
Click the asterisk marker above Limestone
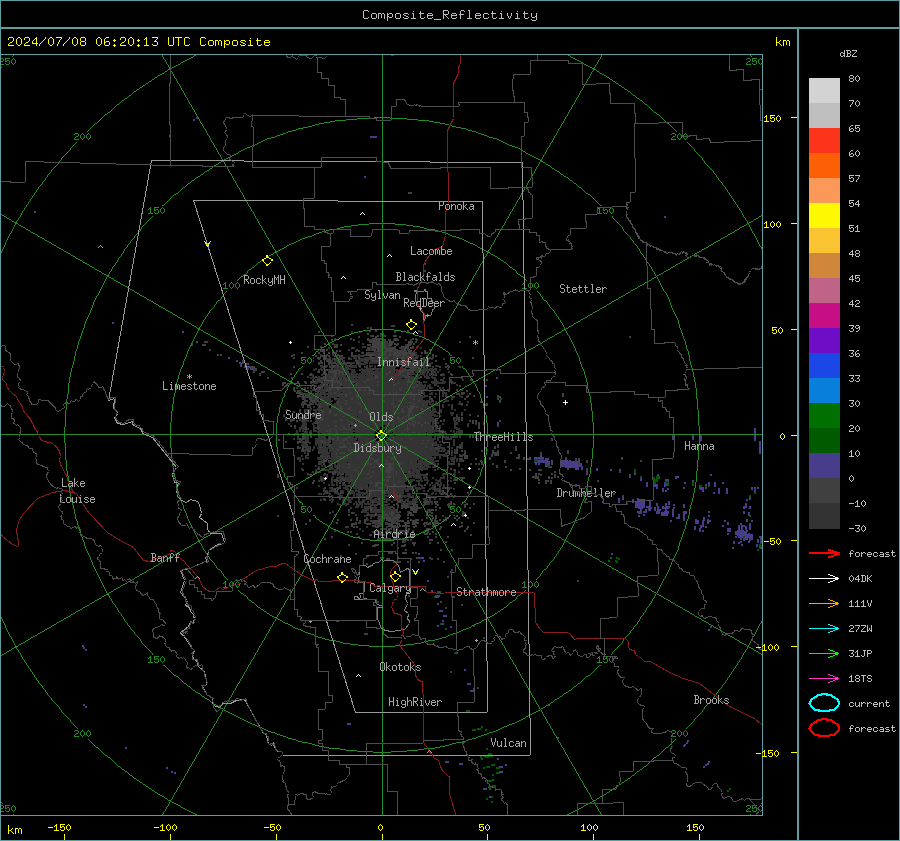click(x=189, y=377)
